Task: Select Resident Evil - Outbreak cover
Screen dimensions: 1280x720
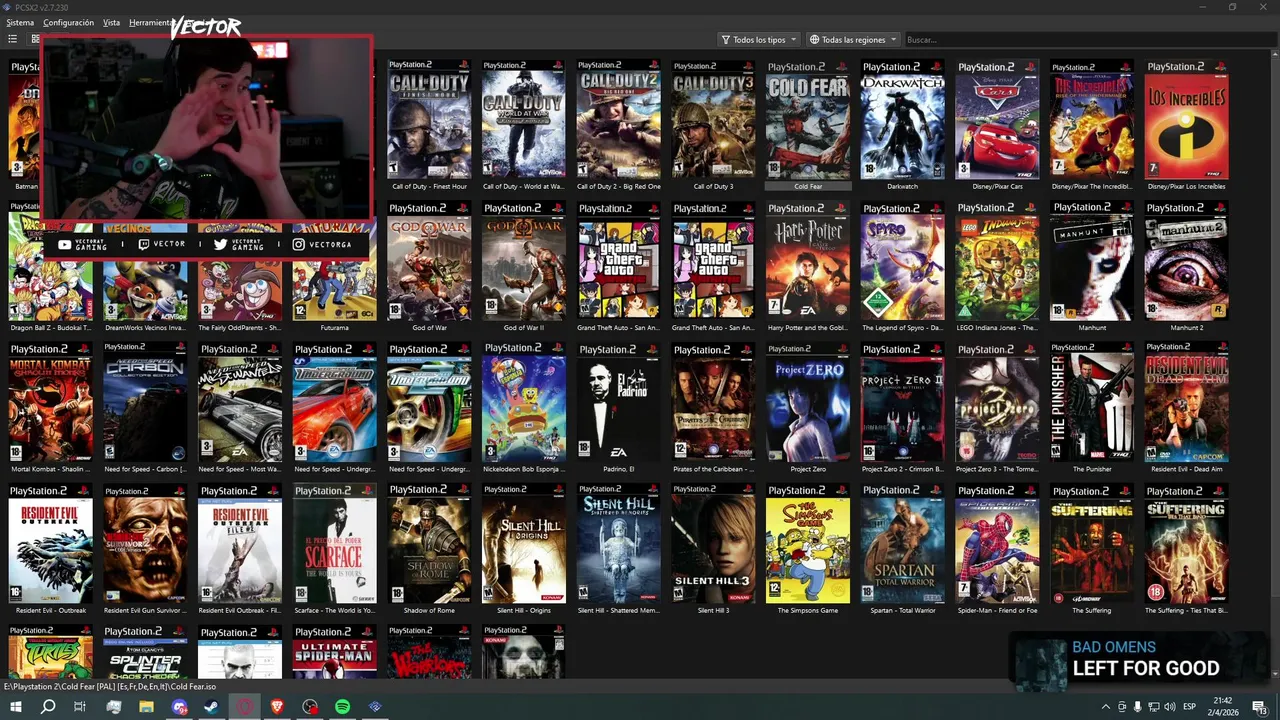Action: [x=50, y=543]
